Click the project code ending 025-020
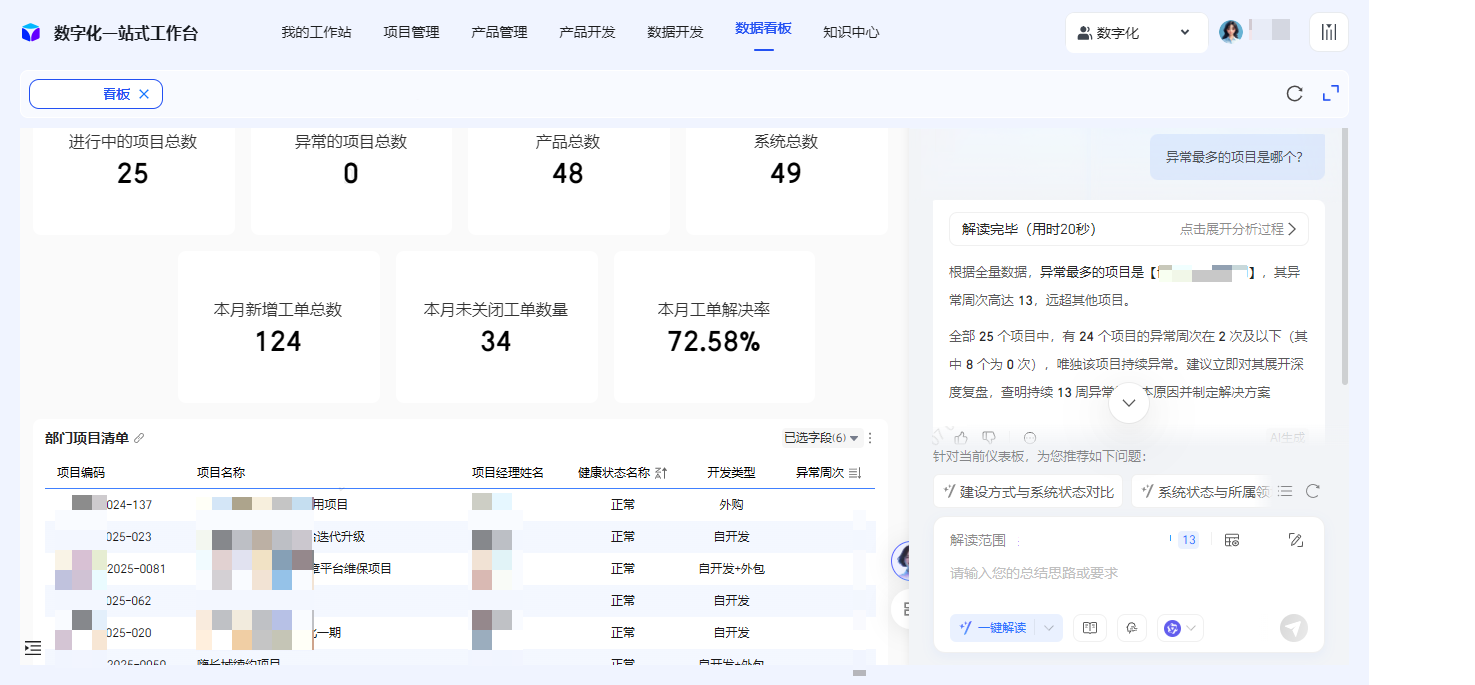This screenshot has width=1475, height=685. click(128, 633)
